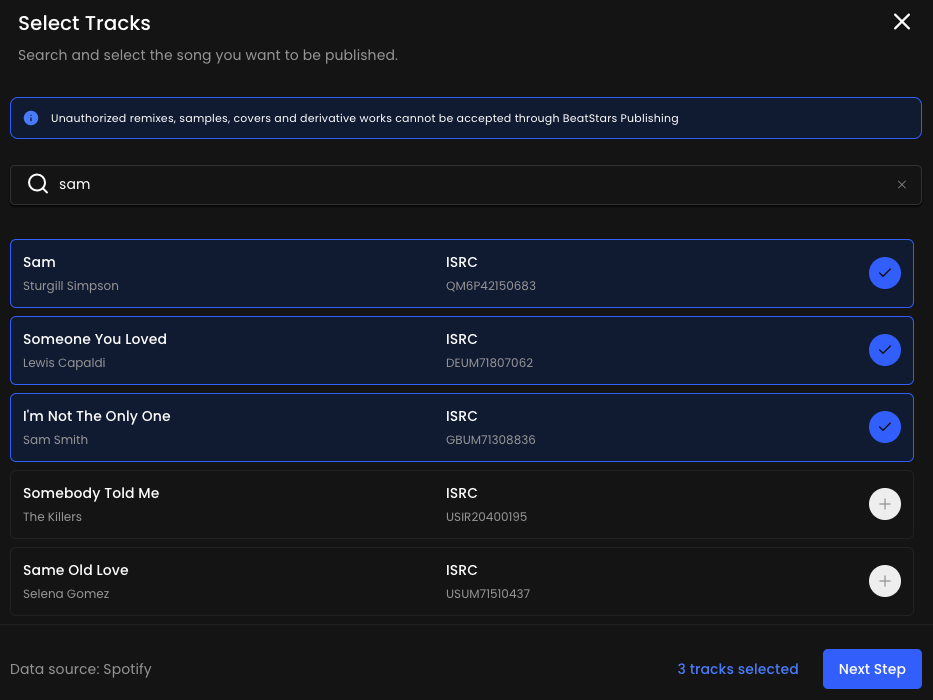Screen dimensions: 933x700
Task: Click the search magnifier icon
Action: coord(37,184)
